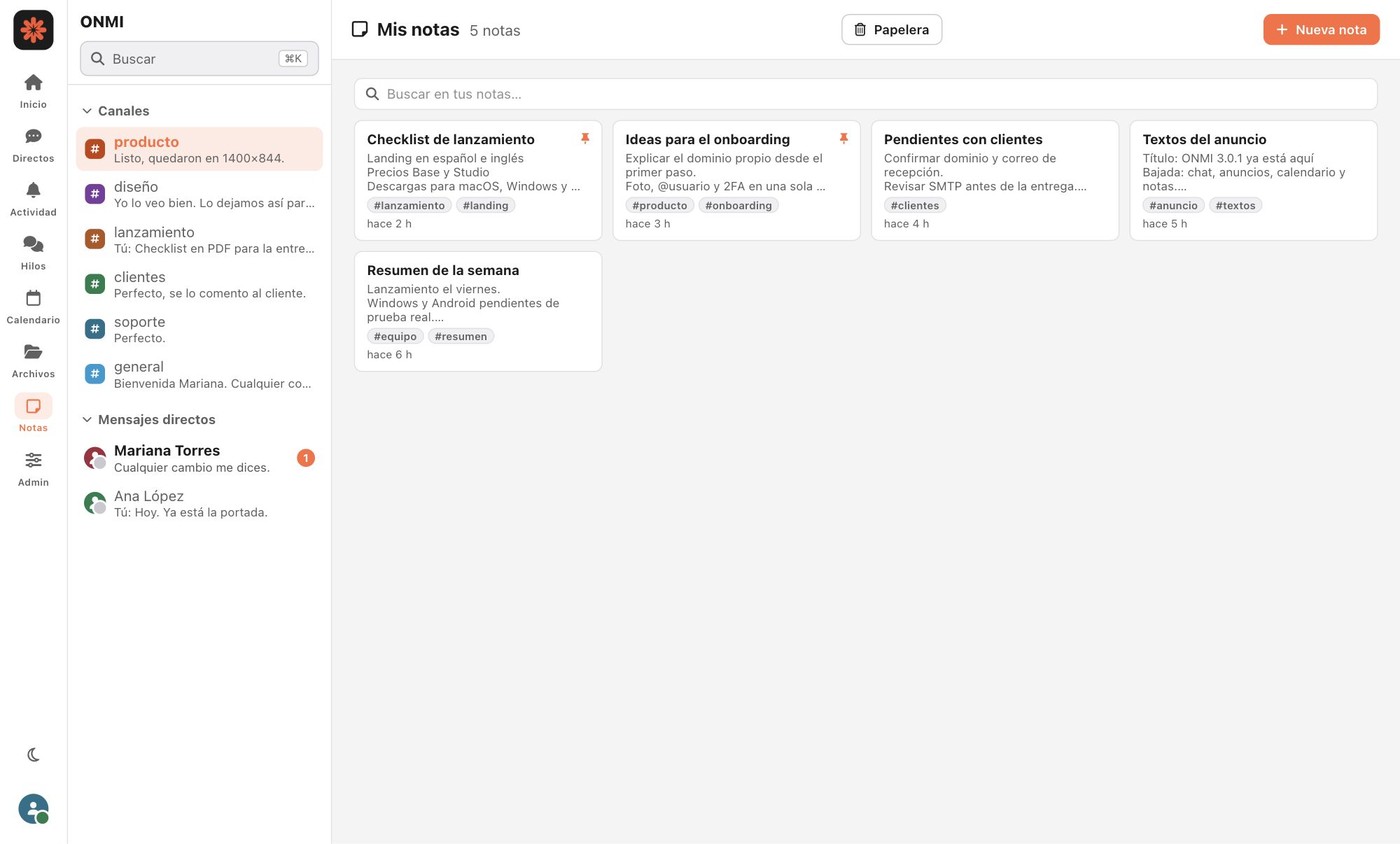This screenshot has width=1400, height=844.
Task: Filter by the #lanzamiento tag
Action: [x=409, y=205]
